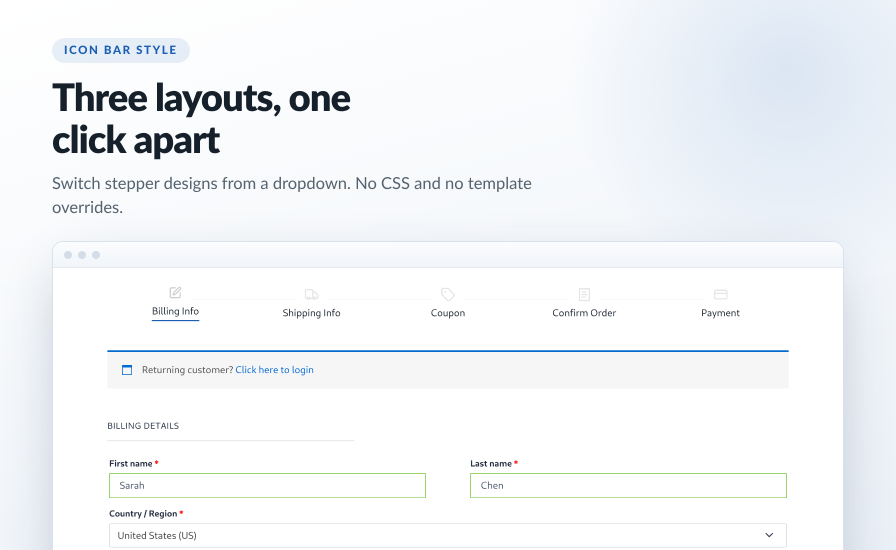Click the Shipping Info truck icon
Image resolution: width=896 pixels, height=550 pixels.
click(x=311, y=294)
